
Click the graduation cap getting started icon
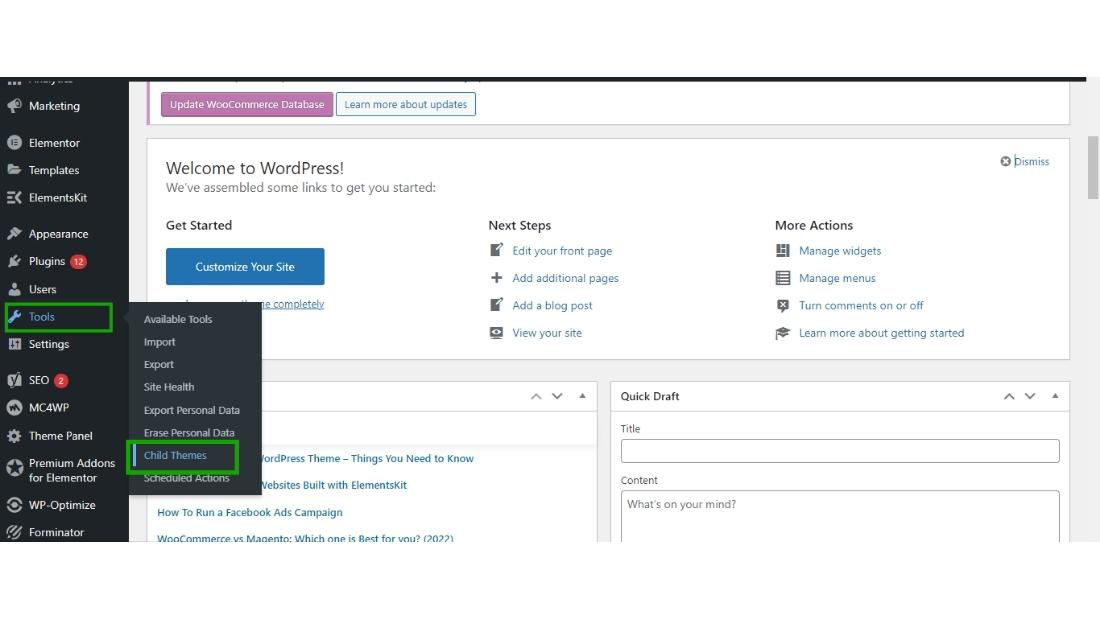(783, 333)
